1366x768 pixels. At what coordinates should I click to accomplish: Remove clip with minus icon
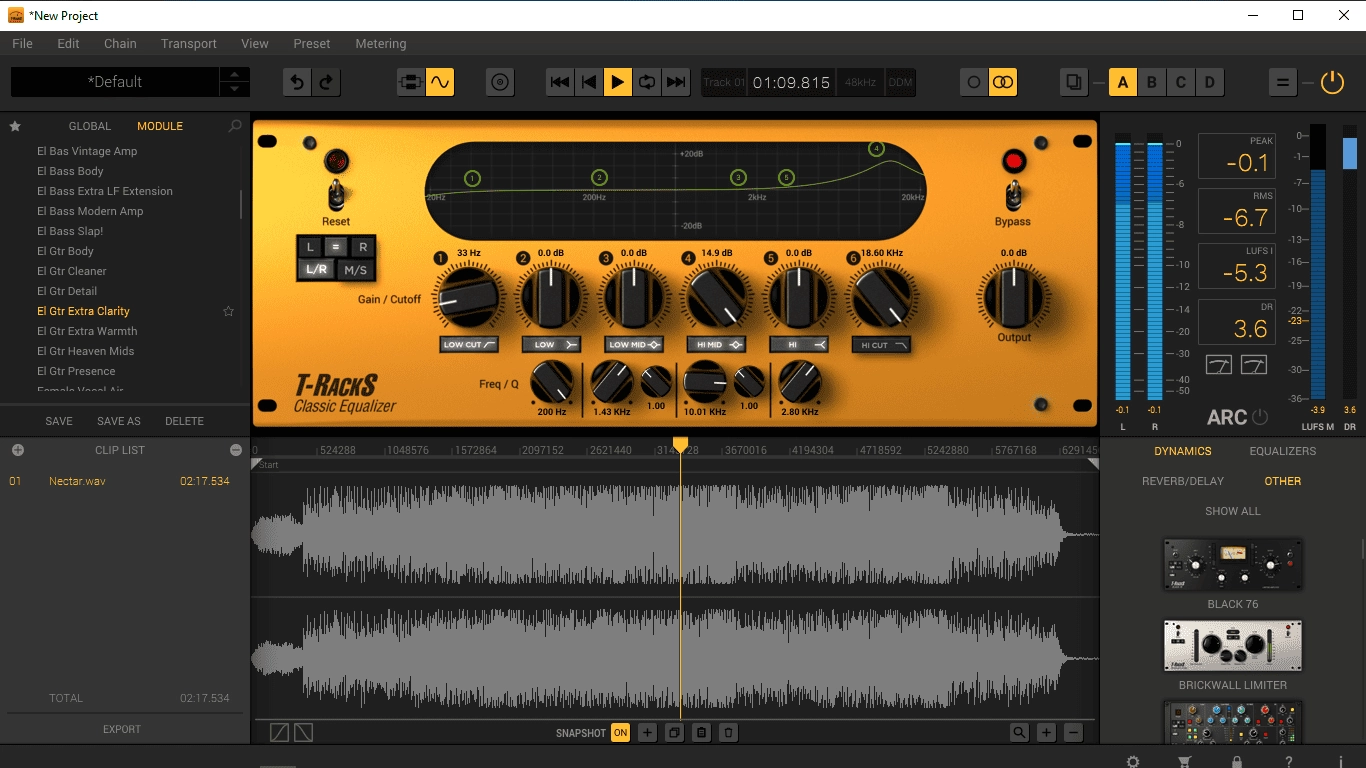pyautogui.click(x=236, y=450)
